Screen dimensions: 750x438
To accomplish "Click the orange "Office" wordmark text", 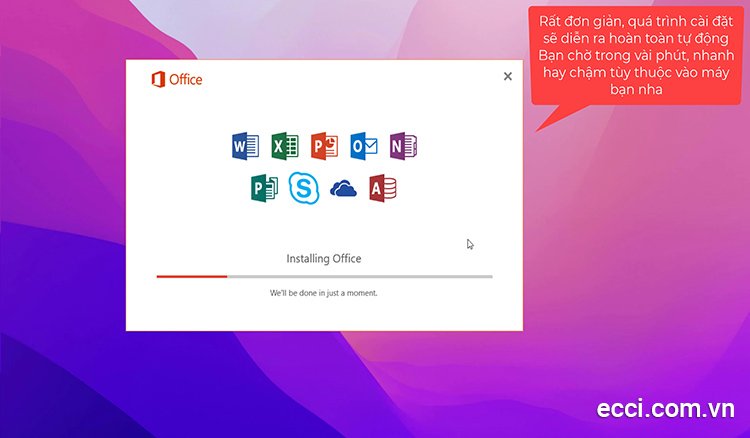I will 185,79.
